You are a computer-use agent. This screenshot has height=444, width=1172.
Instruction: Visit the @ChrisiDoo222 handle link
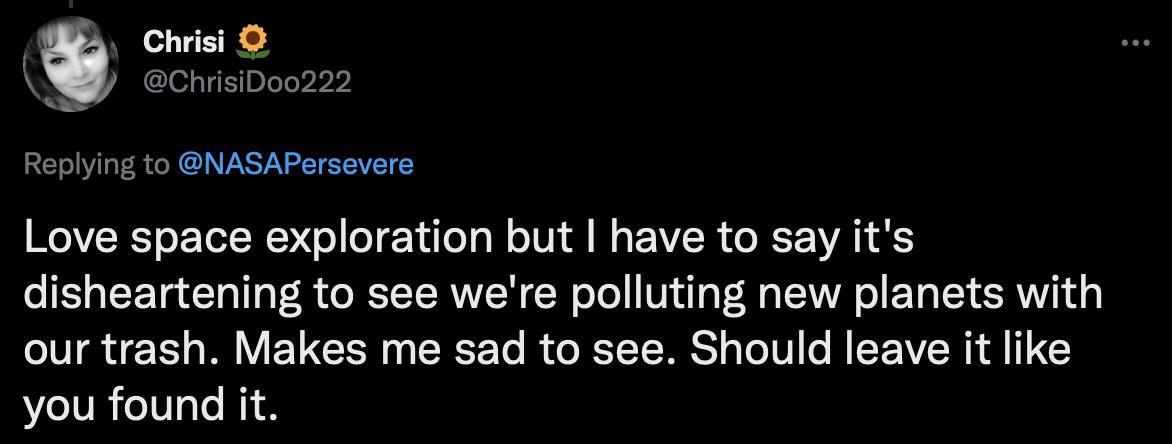point(248,83)
